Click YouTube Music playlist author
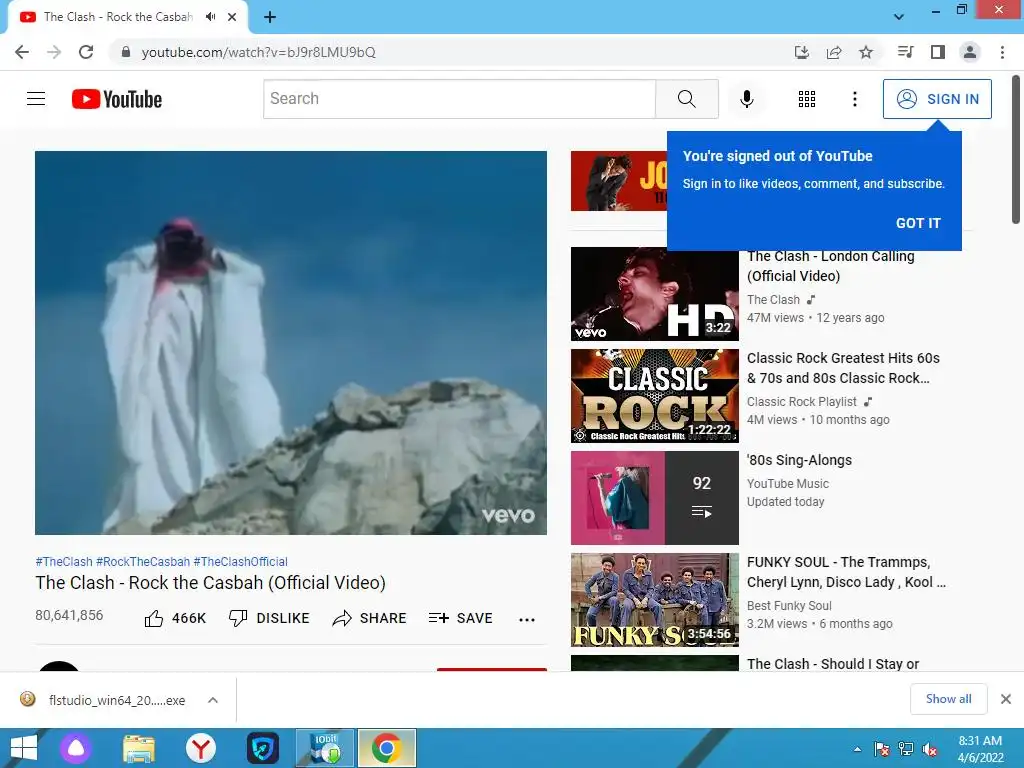 788,483
